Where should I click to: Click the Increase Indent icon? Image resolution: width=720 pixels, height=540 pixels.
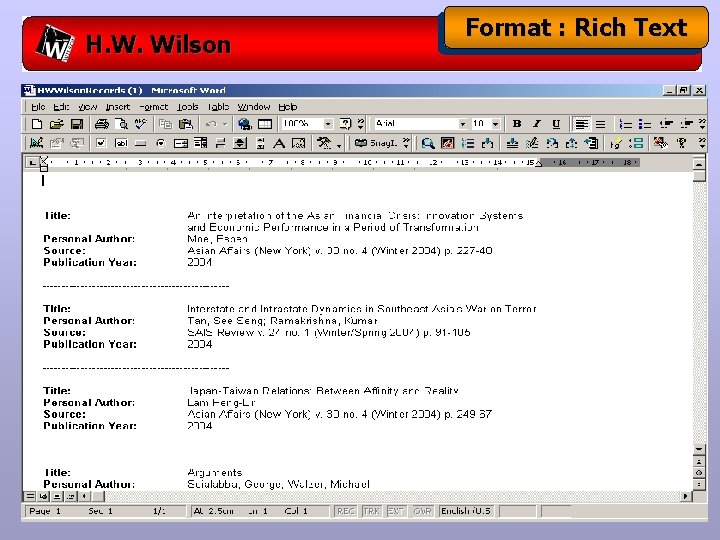[x=686, y=124]
